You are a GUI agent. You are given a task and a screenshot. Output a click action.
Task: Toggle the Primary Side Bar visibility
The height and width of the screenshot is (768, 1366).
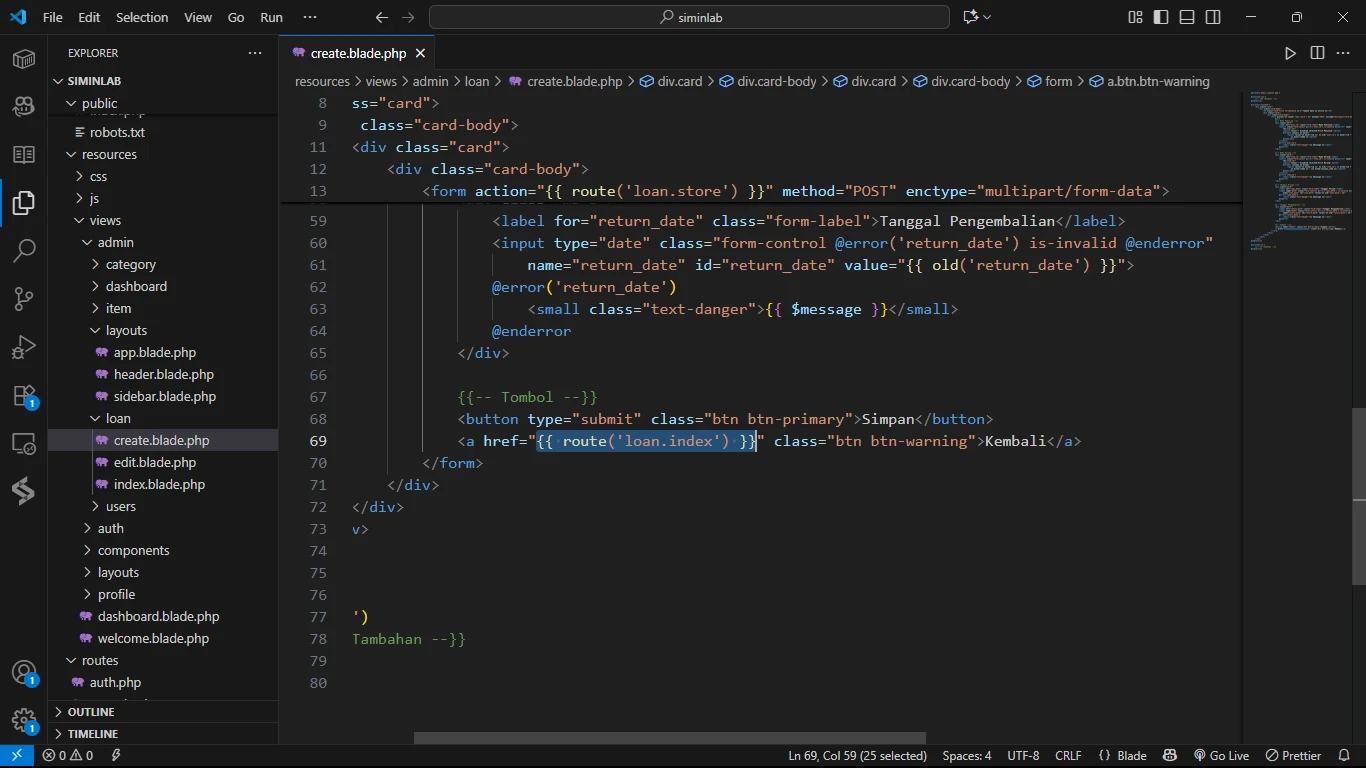pos(1161,17)
